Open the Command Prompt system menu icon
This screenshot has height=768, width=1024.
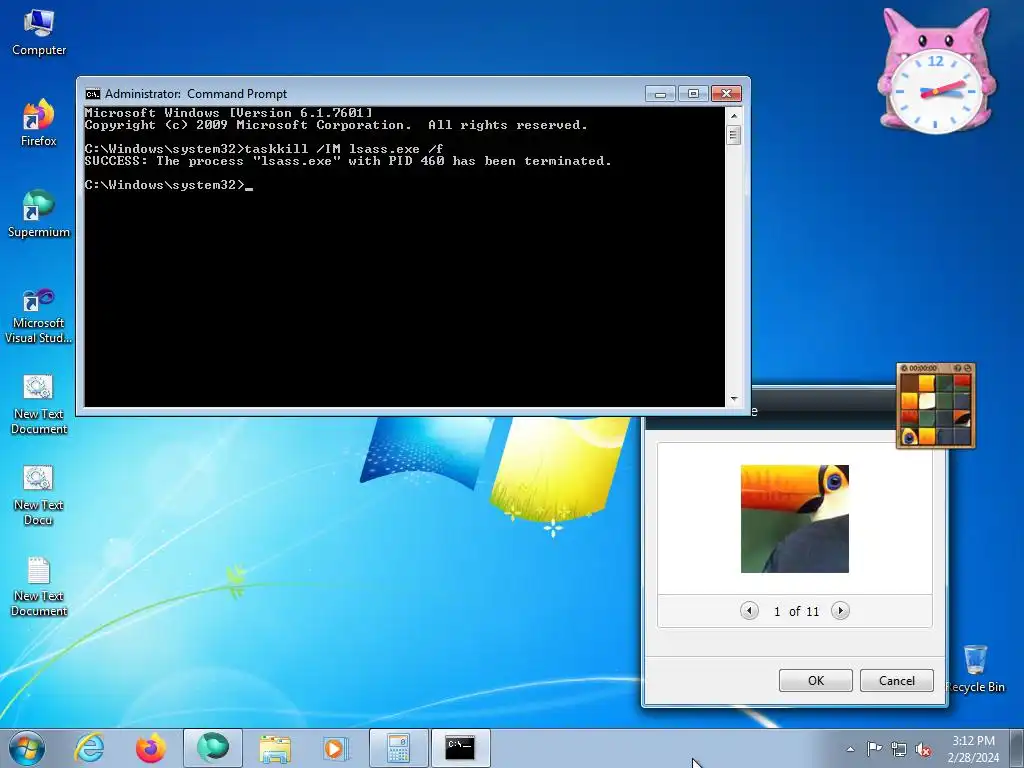pyautogui.click(x=93, y=94)
